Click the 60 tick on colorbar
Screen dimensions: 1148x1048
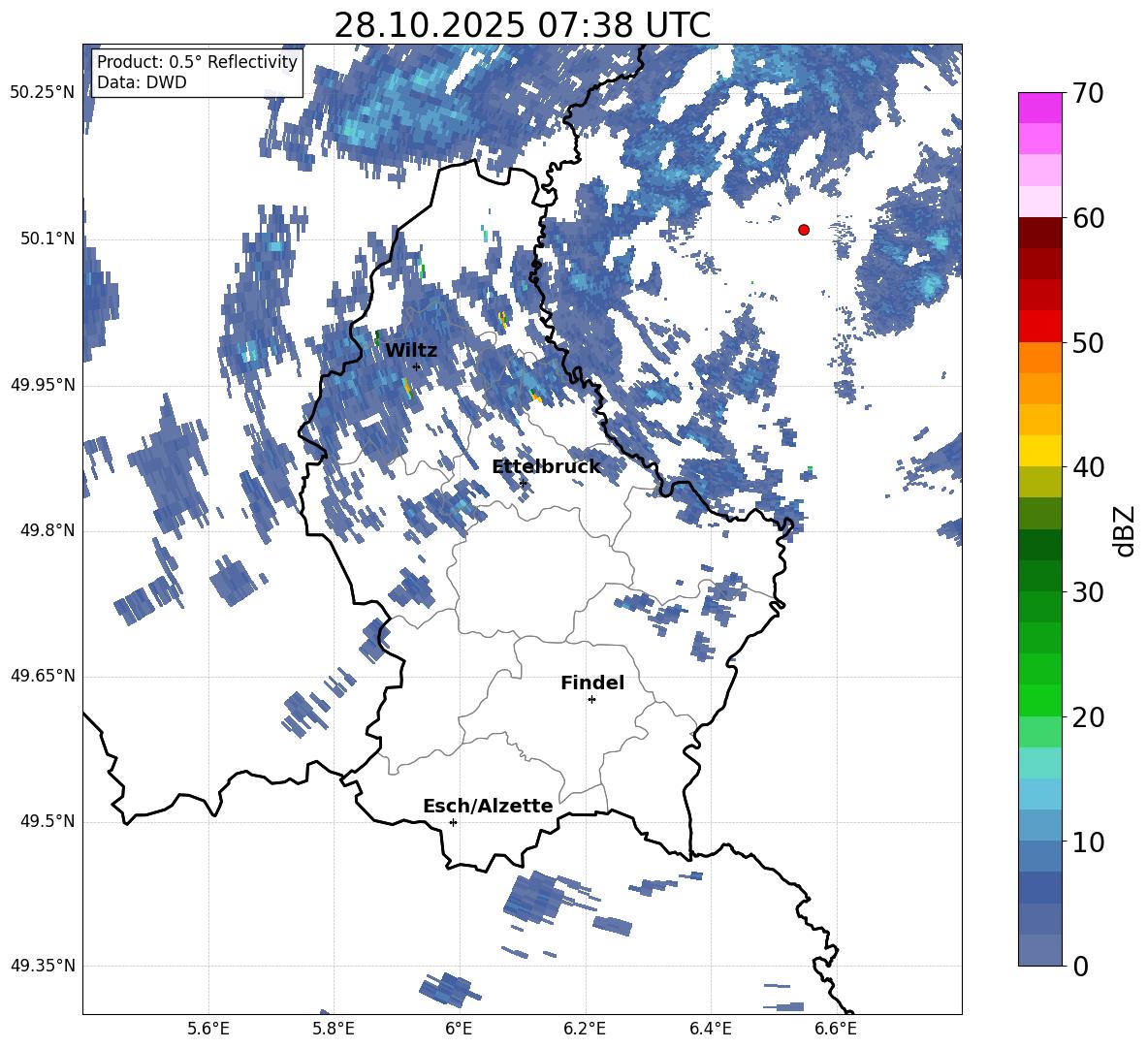[x=1088, y=218]
